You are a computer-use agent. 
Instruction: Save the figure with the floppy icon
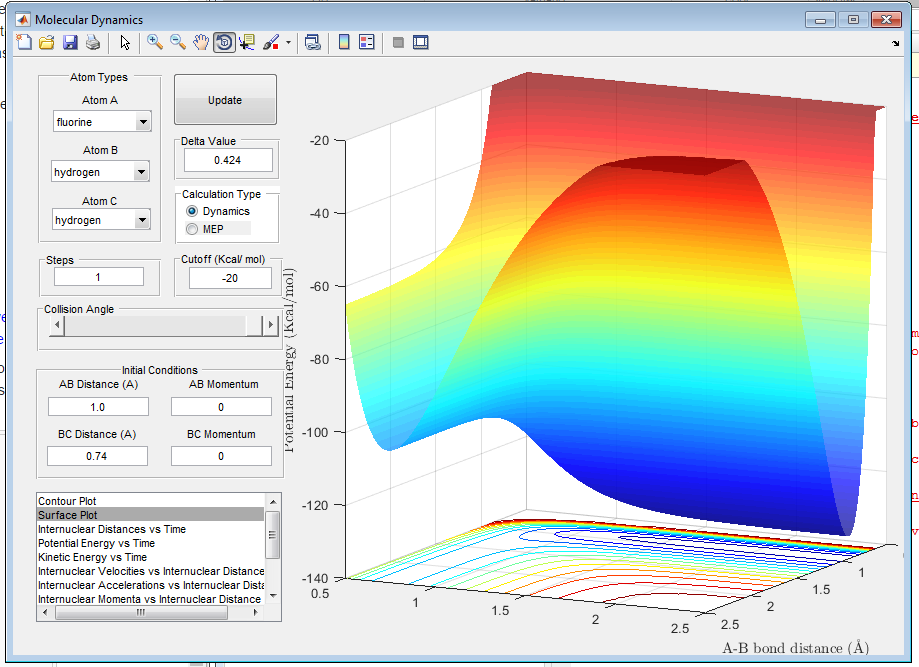(x=70, y=42)
